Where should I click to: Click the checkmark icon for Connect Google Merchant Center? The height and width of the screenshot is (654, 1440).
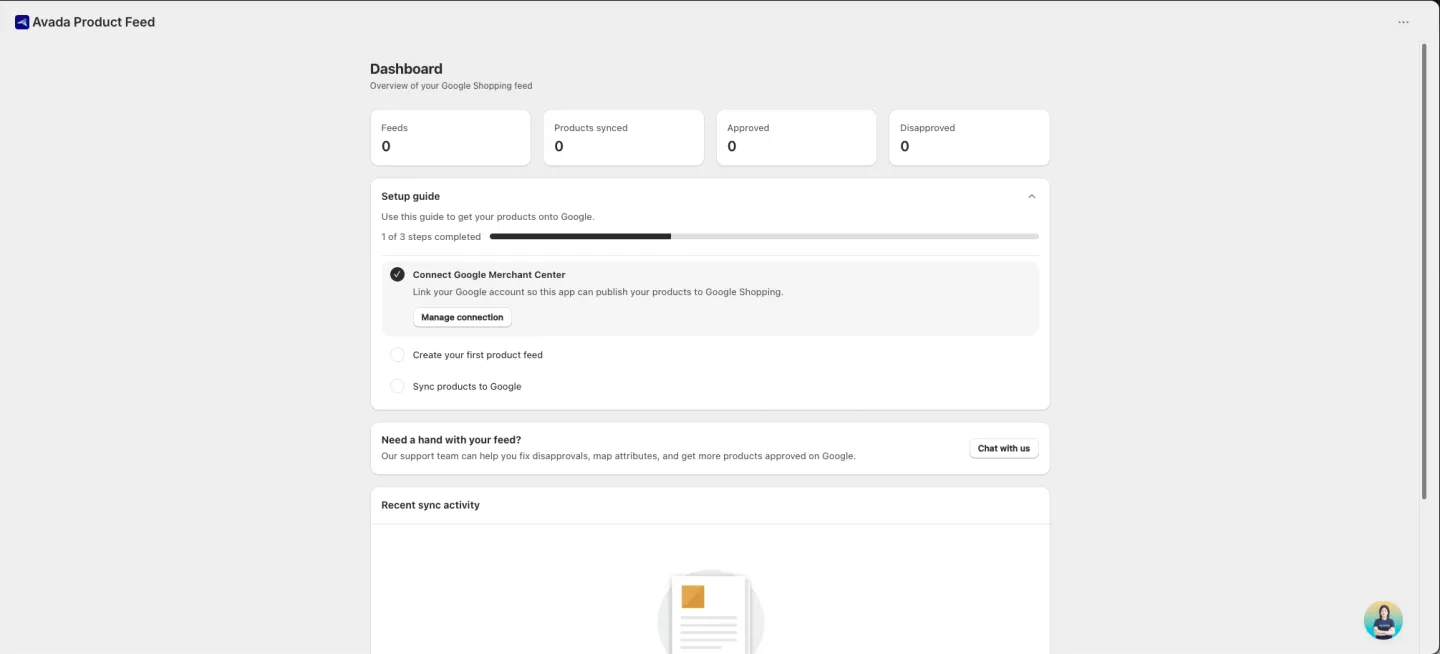point(397,274)
